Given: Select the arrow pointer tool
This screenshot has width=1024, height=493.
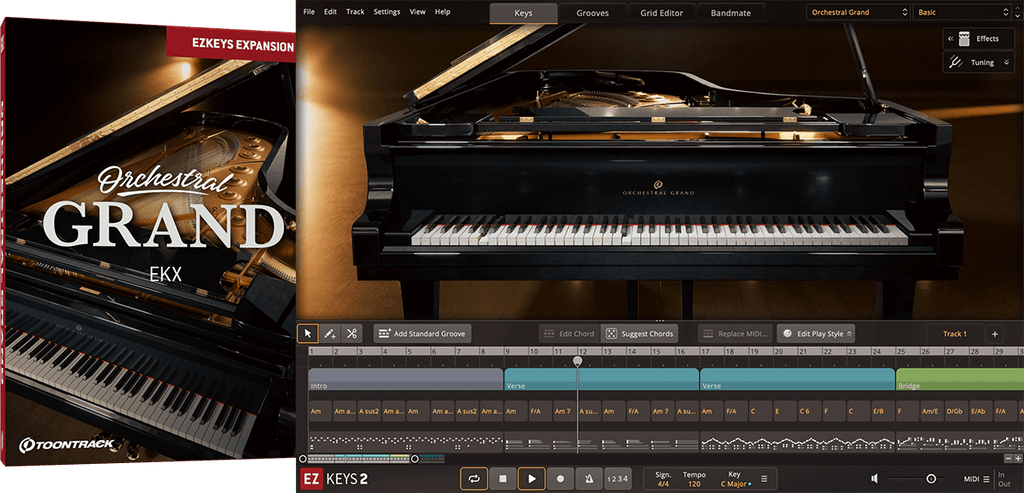Looking at the screenshot, I should tap(308, 334).
